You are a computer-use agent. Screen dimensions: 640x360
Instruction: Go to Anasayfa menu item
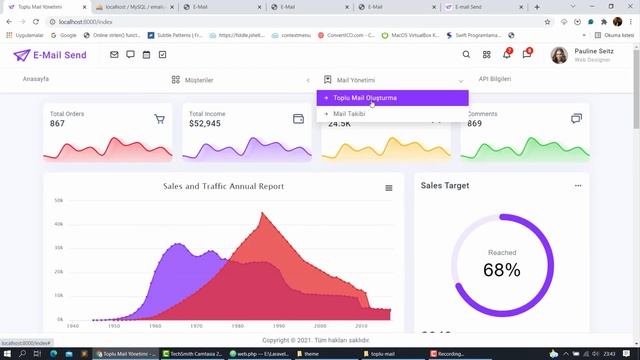click(x=36, y=79)
